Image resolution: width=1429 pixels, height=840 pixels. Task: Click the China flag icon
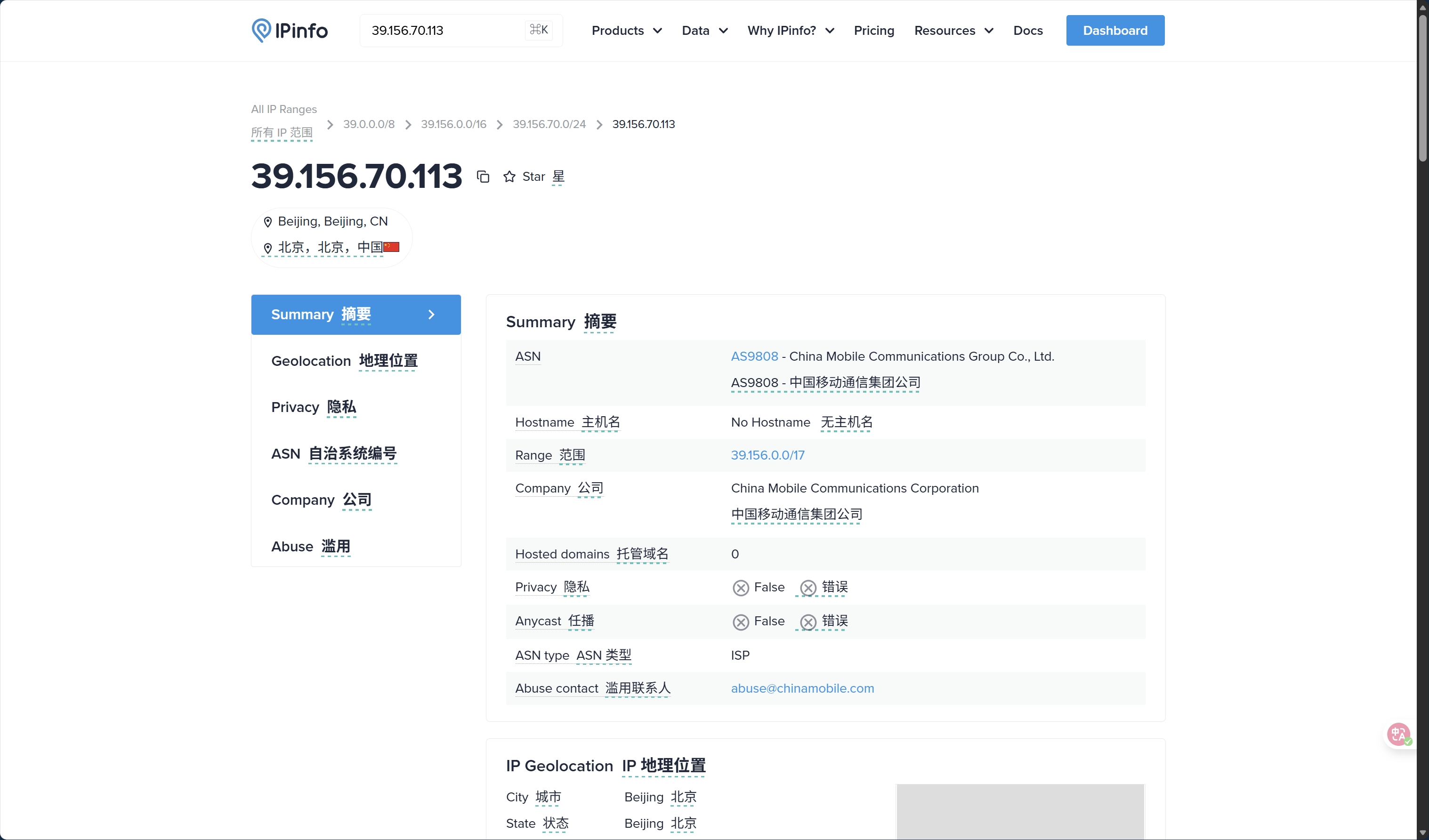point(391,247)
